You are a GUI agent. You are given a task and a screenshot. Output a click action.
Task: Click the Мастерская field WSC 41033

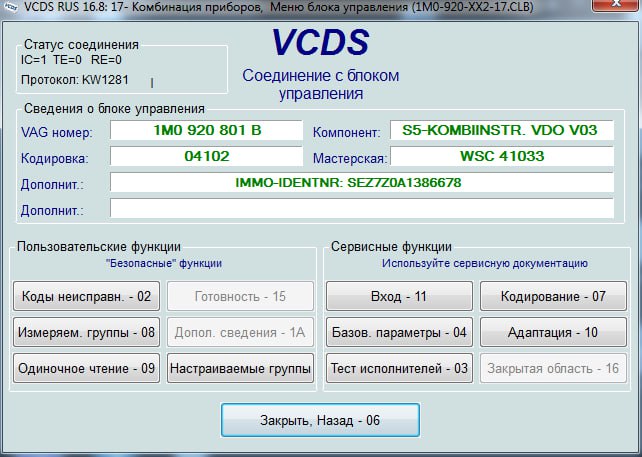coord(502,156)
